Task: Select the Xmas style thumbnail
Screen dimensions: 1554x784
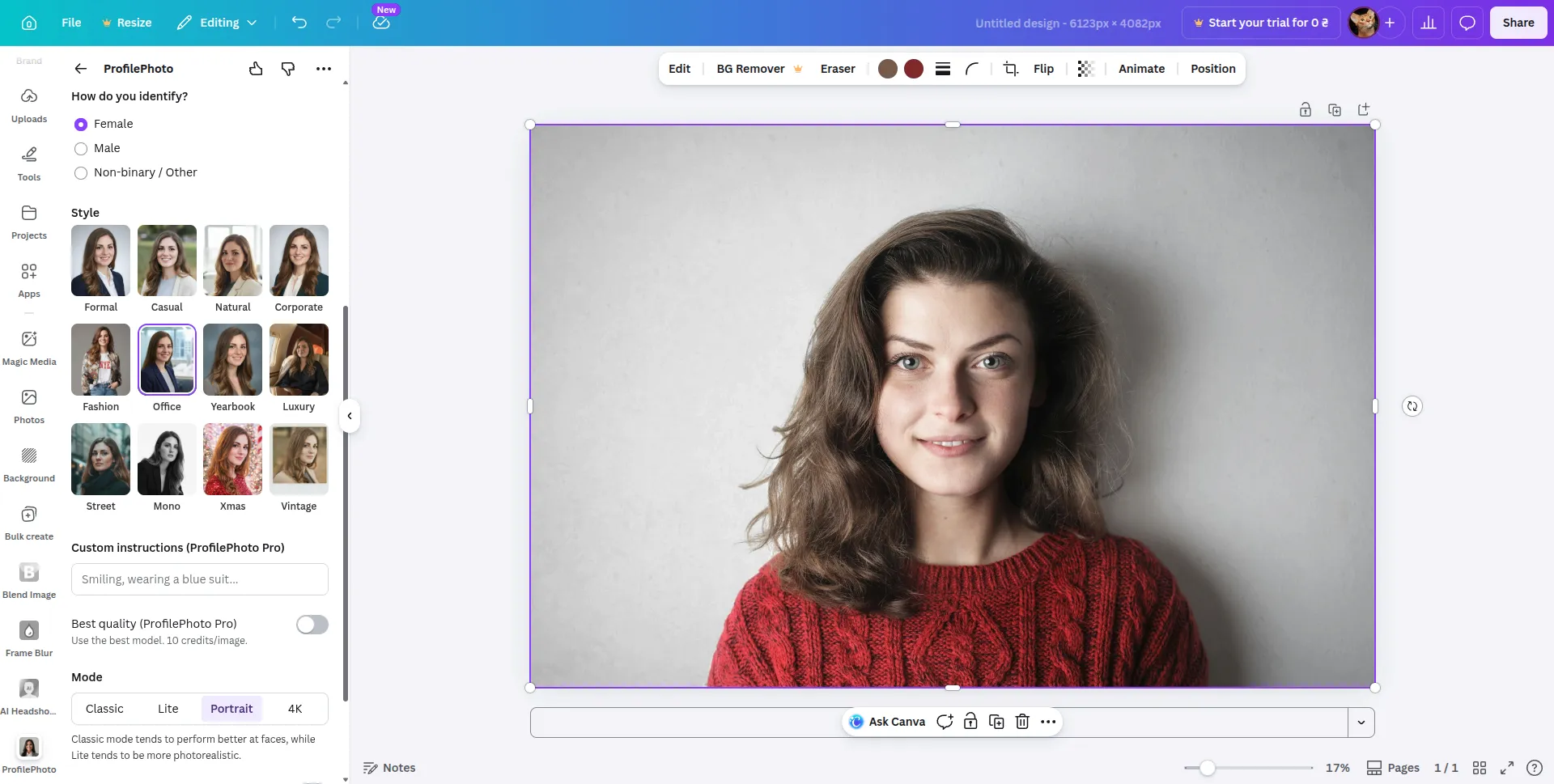Action: [x=232, y=459]
